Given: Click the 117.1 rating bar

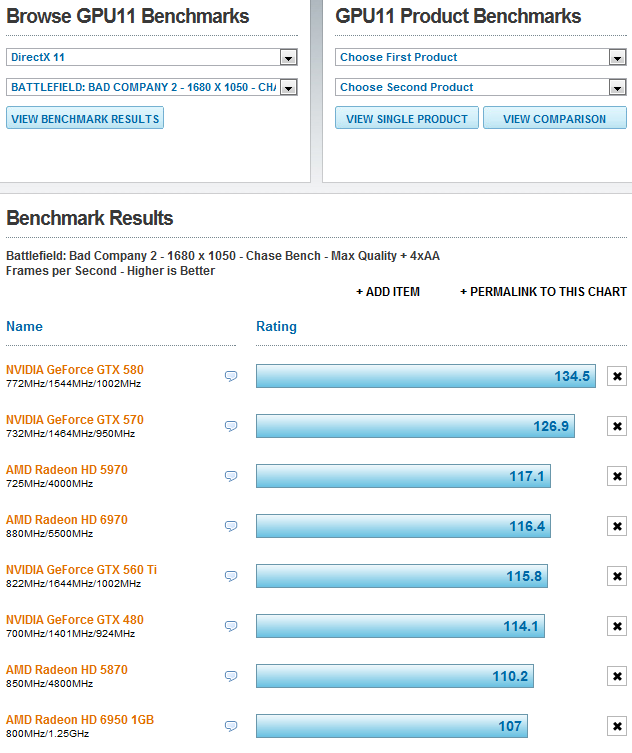Looking at the screenshot, I should coord(403,476).
